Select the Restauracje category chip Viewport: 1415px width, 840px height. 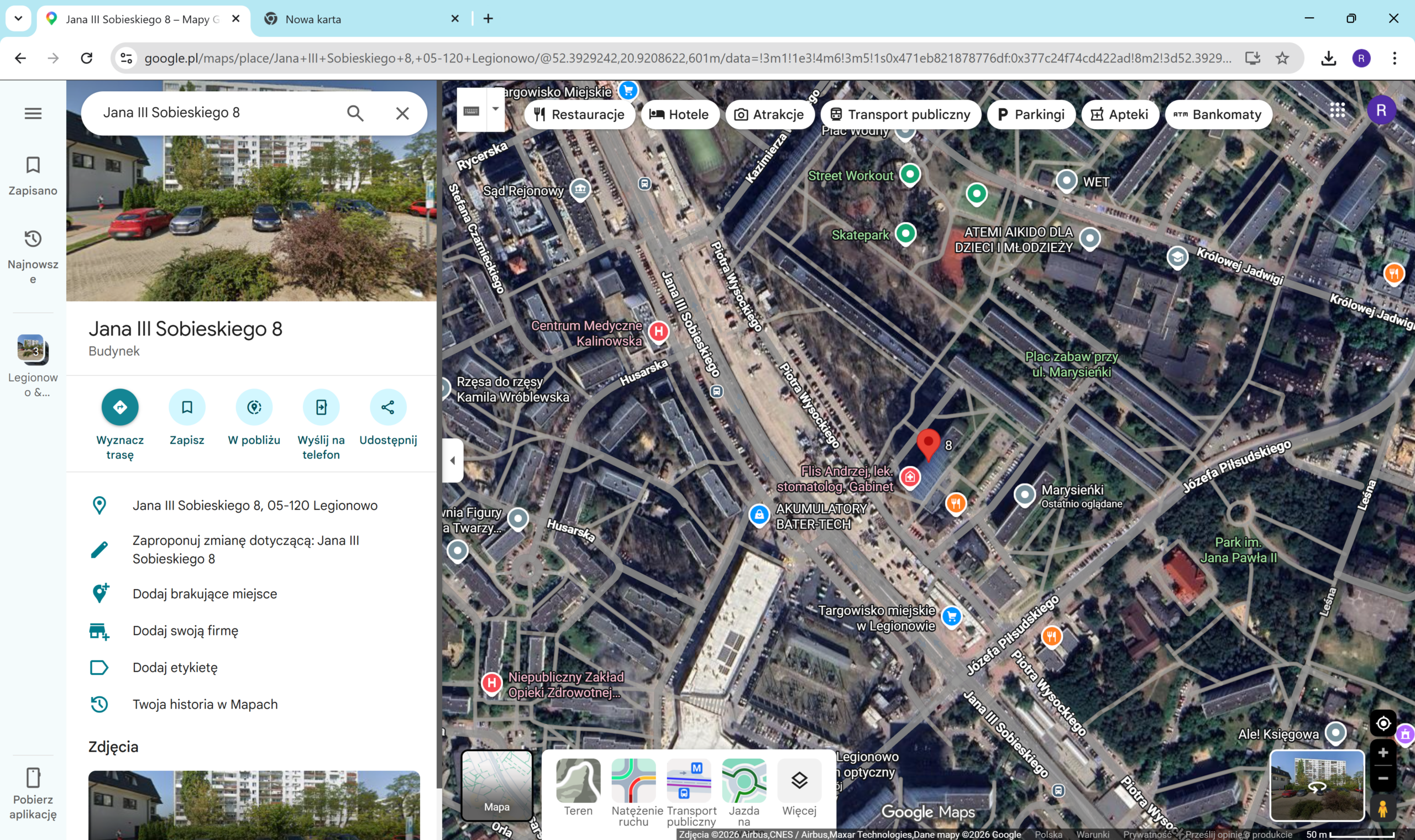click(579, 114)
